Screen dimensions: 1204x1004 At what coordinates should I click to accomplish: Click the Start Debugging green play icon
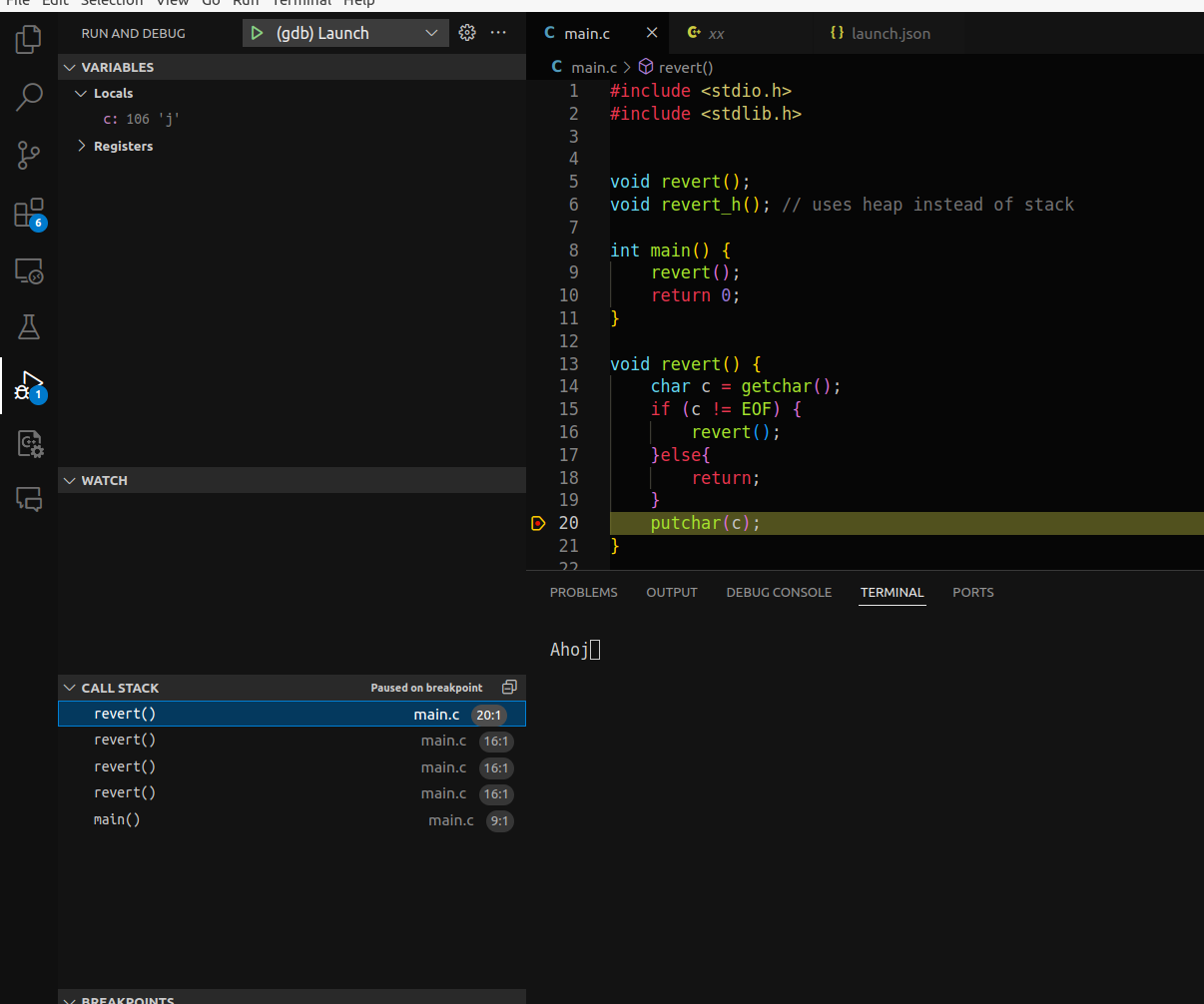pos(258,33)
